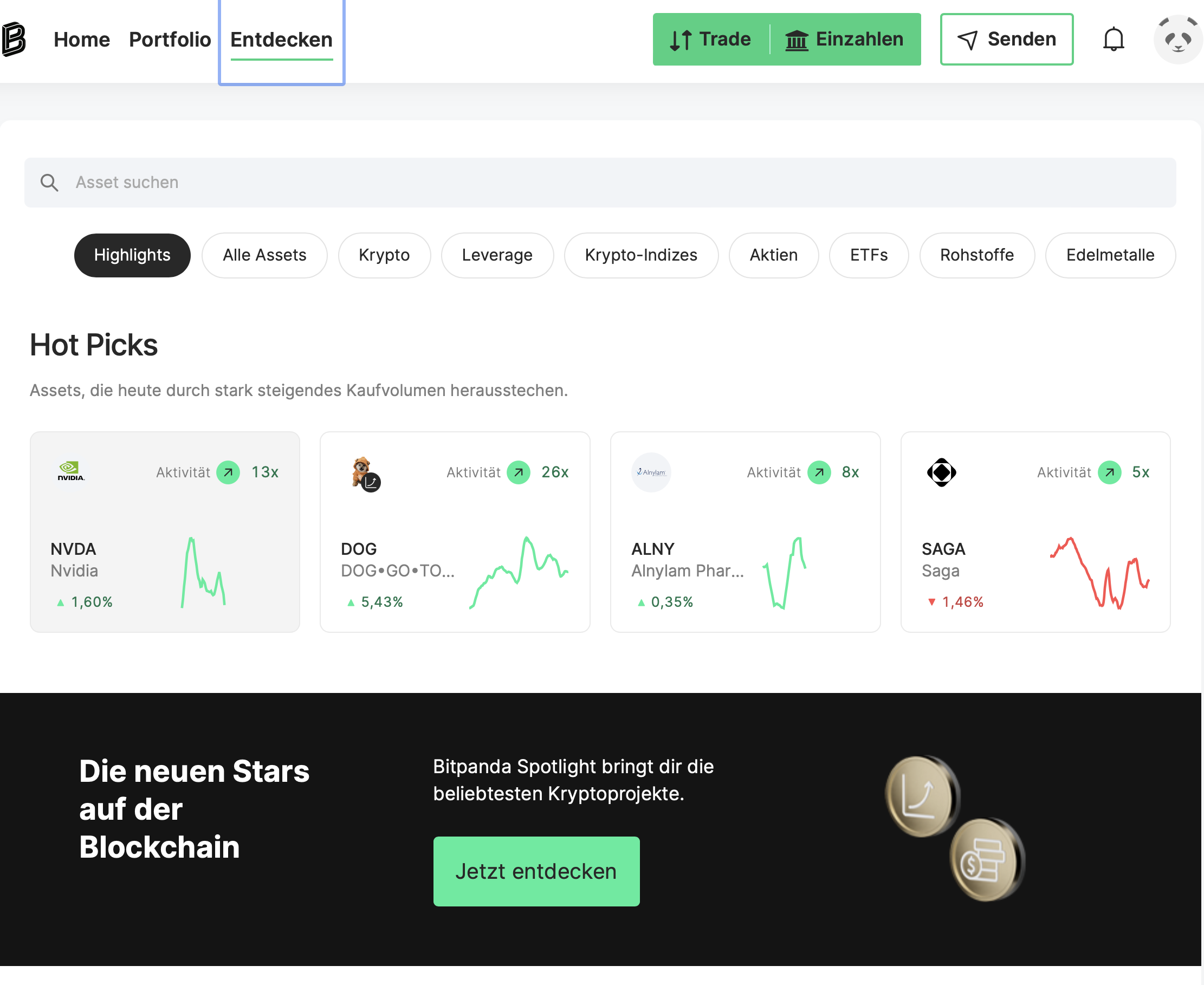Image resolution: width=1204 pixels, height=985 pixels.
Task: Select the Aktien filter chip
Action: coord(773,255)
